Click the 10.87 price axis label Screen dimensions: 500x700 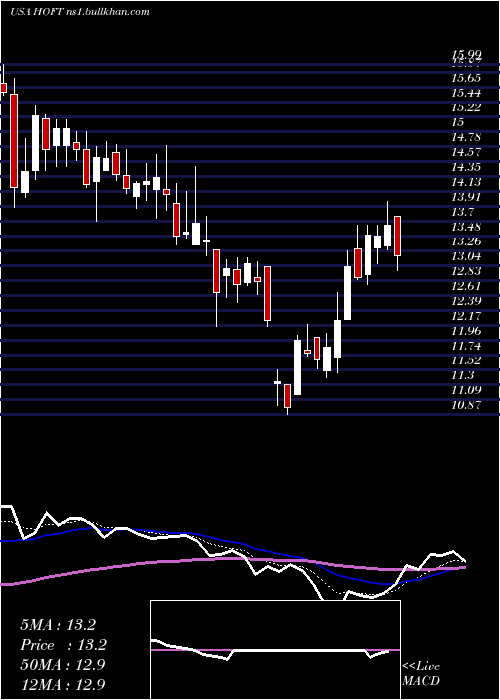[466, 405]
